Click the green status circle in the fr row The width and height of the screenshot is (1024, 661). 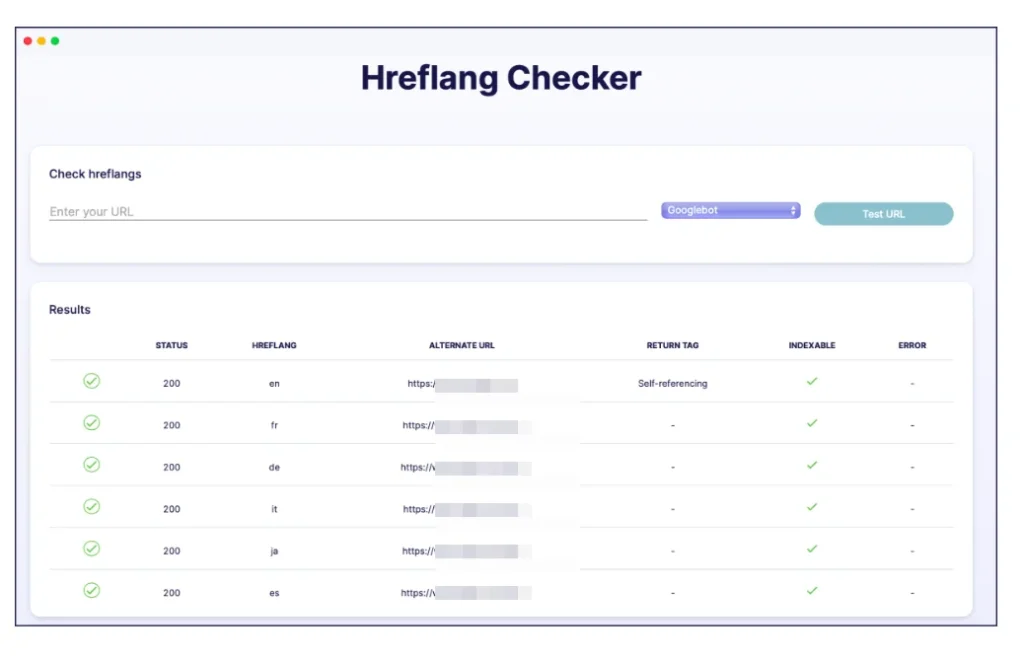pos(91,423)
